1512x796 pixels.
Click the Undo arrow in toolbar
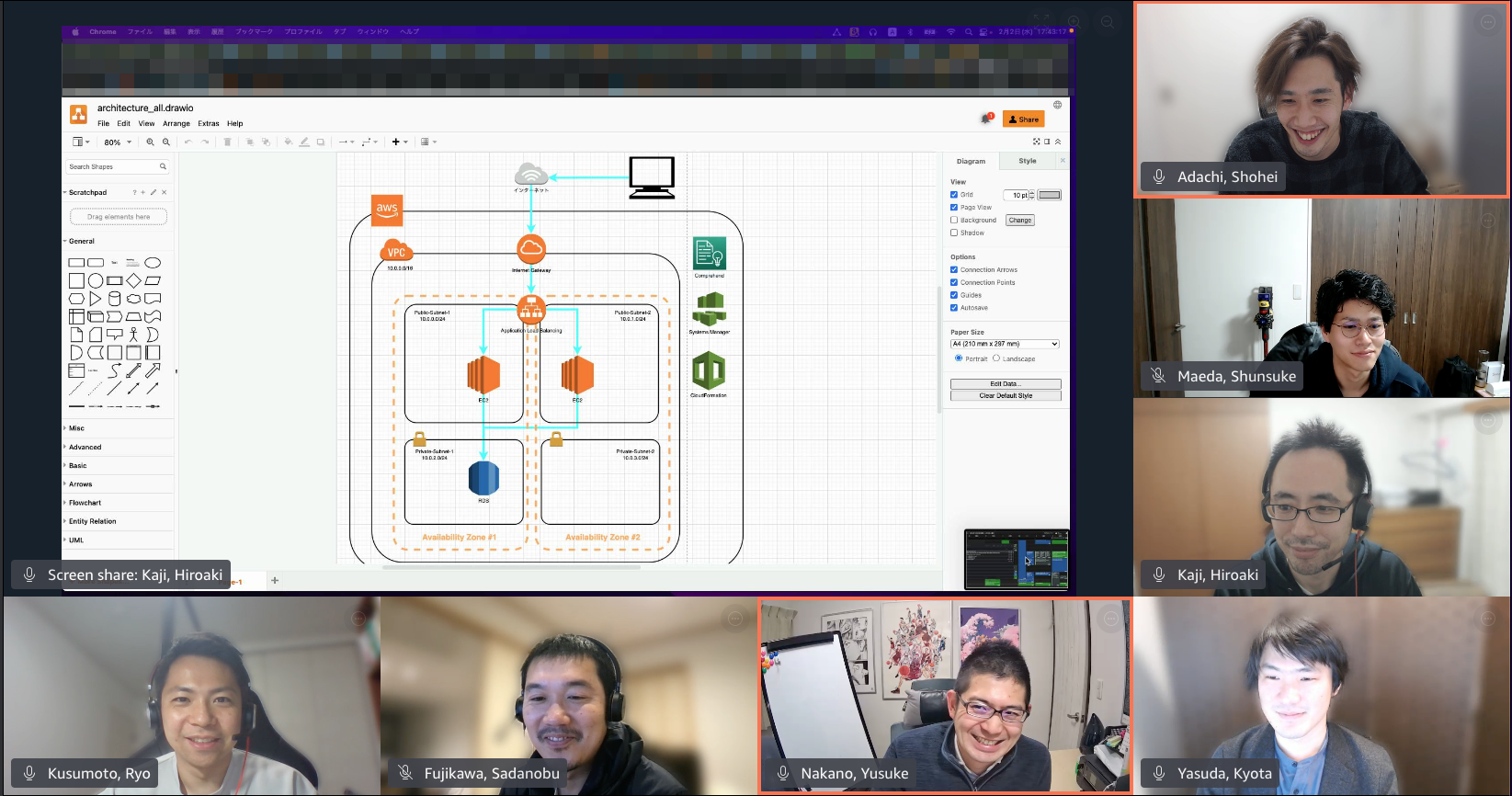click(x=188, y=142)
